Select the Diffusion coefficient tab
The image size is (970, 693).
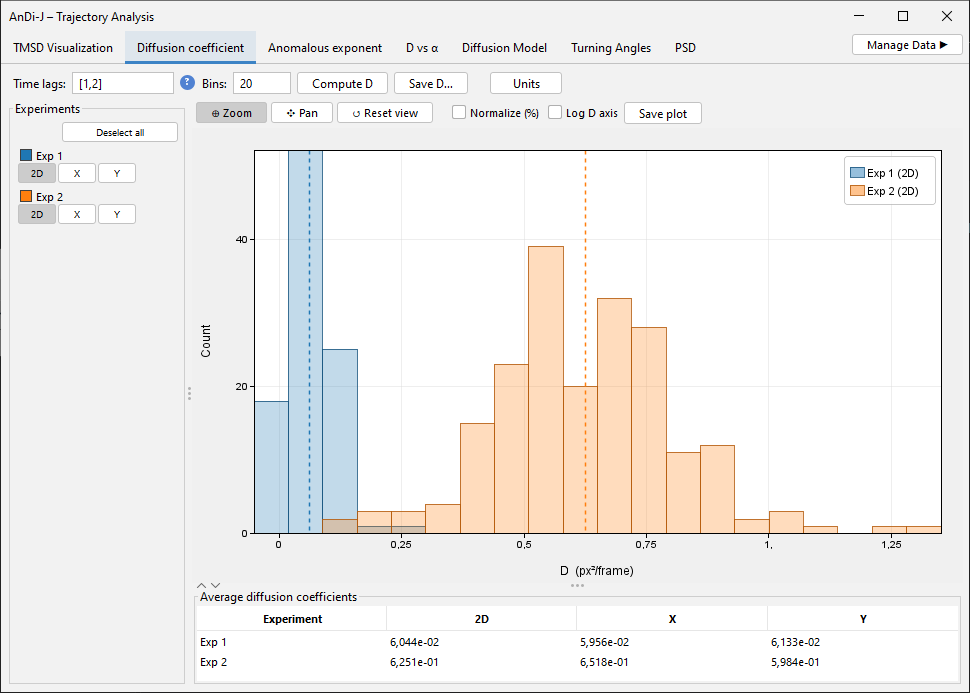click(191, 48)
